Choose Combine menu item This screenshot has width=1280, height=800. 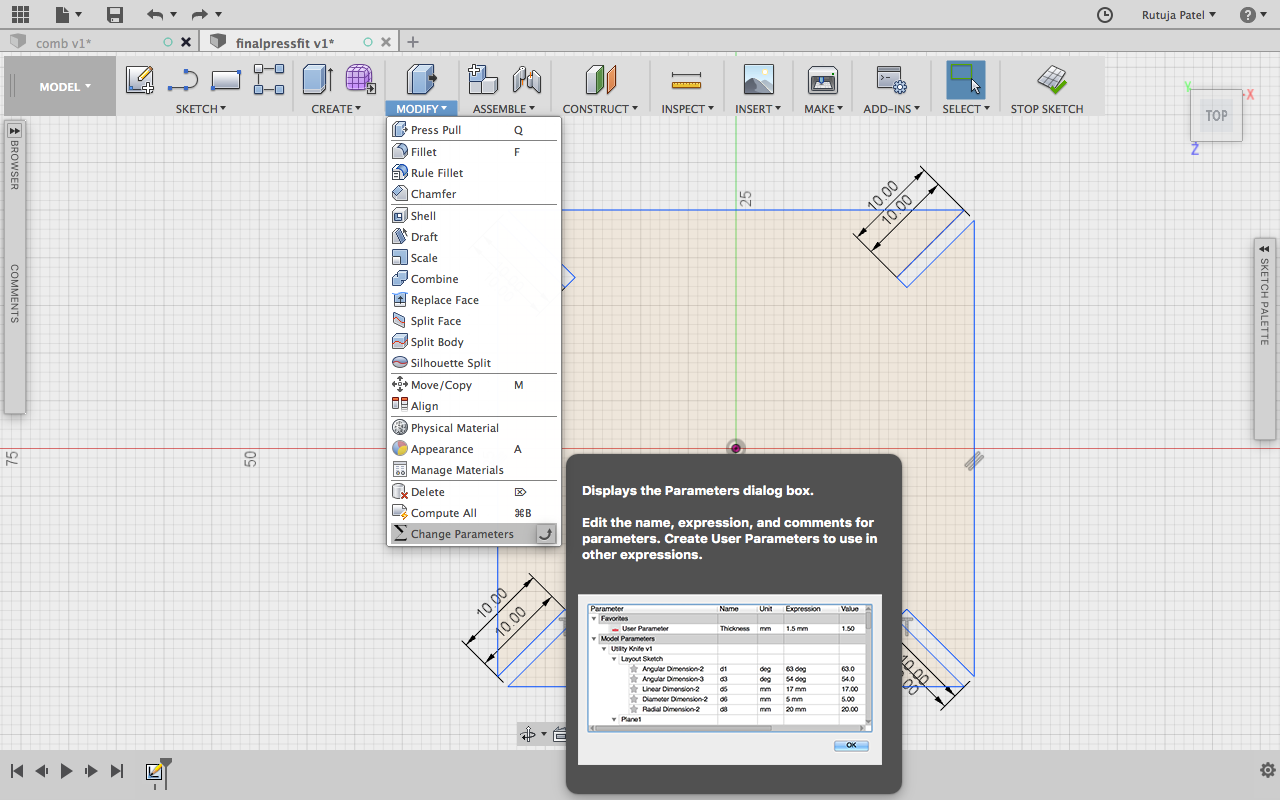tap(474, 279)
